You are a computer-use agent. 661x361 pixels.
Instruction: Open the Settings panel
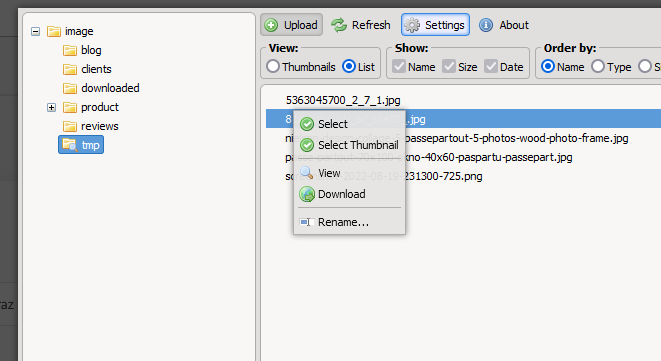(435, 25)
